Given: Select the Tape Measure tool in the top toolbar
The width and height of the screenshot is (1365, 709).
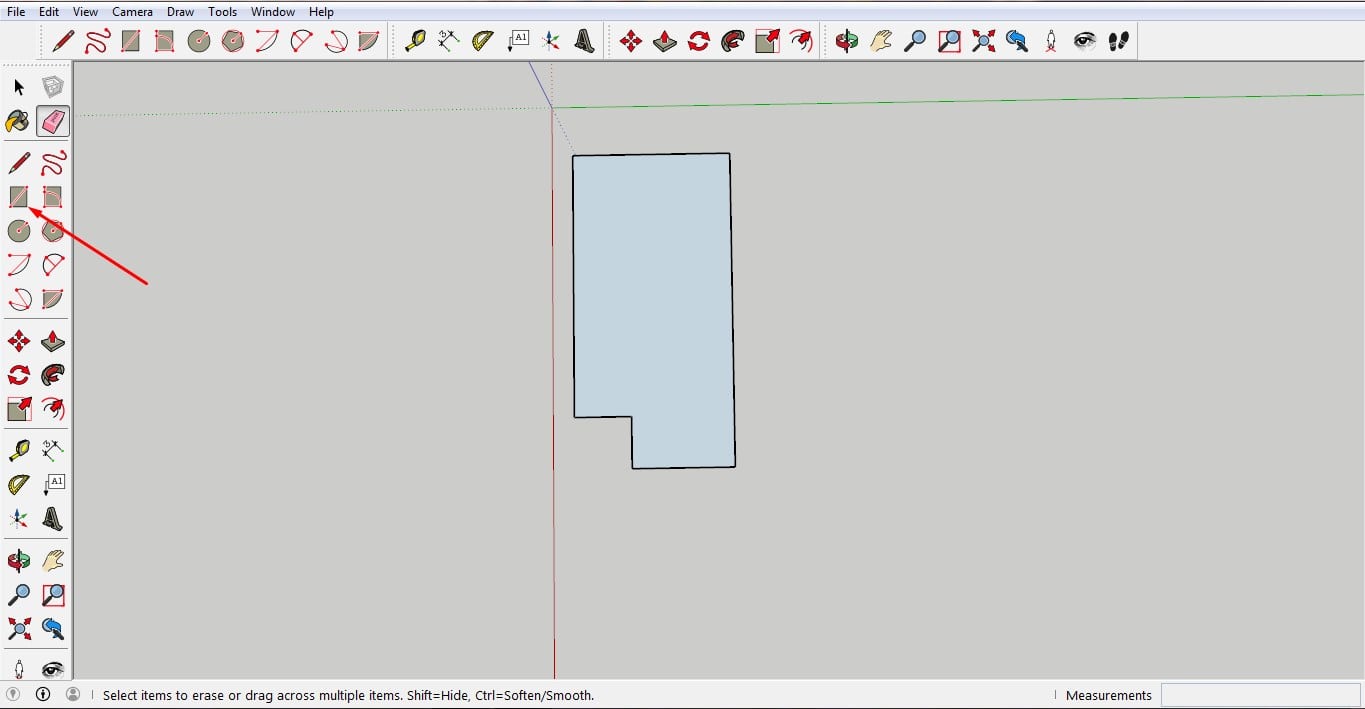Looking at the screenshot, I should point(415,41).
